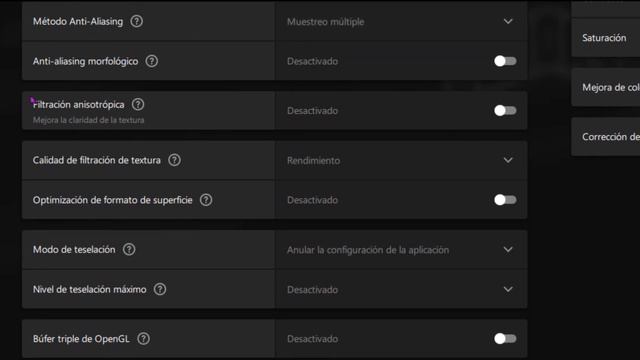Open the Rendimiento texture quality dropdown
This screenshot has height=360, width=640.
[401, 160]
